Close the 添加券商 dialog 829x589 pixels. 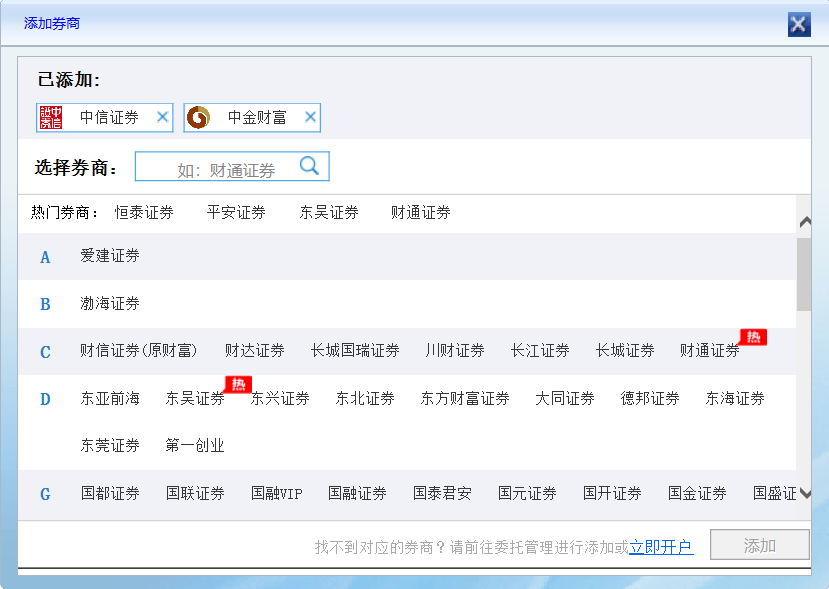(799, 24)
